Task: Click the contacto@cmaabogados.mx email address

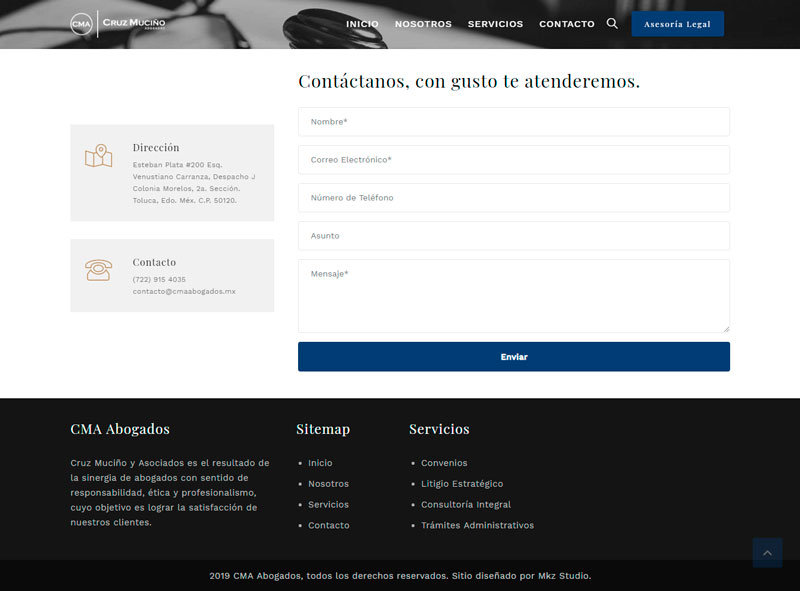Action: point(184,291)
